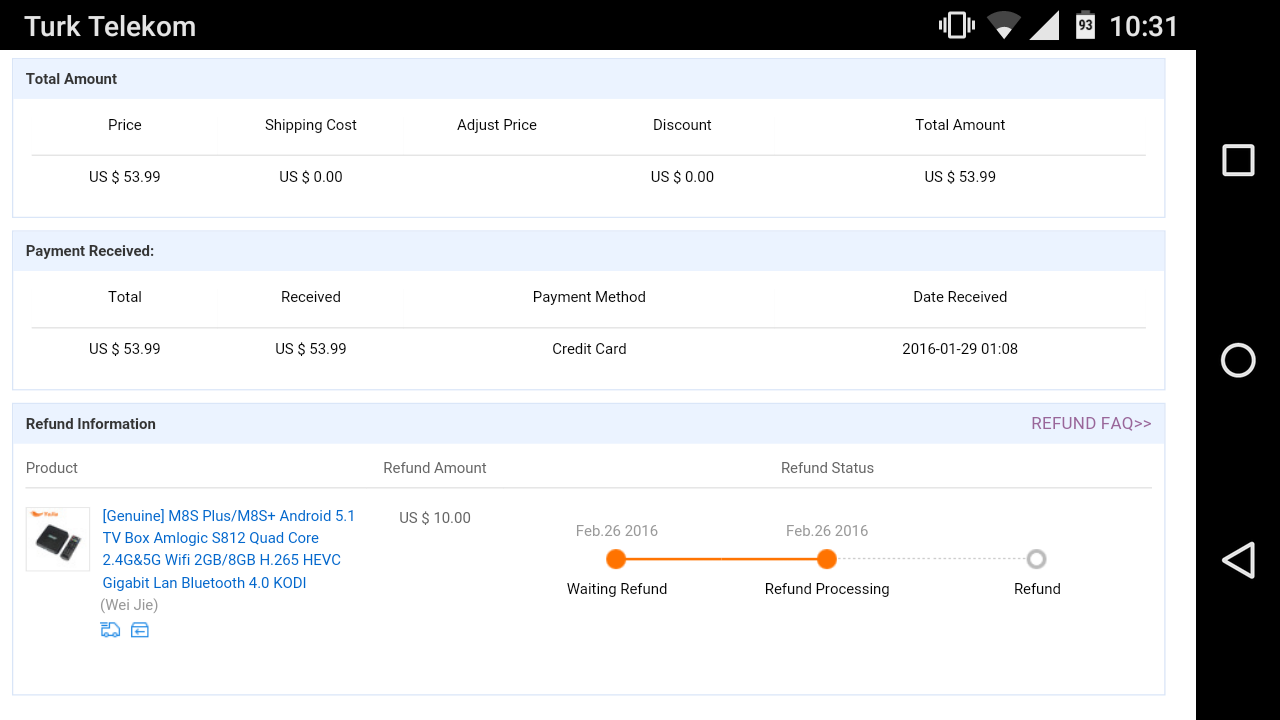The width and height of the screenshot is (1280, 720).
Task: Tap the cellular signal status icon
Action: (1044, 25)
